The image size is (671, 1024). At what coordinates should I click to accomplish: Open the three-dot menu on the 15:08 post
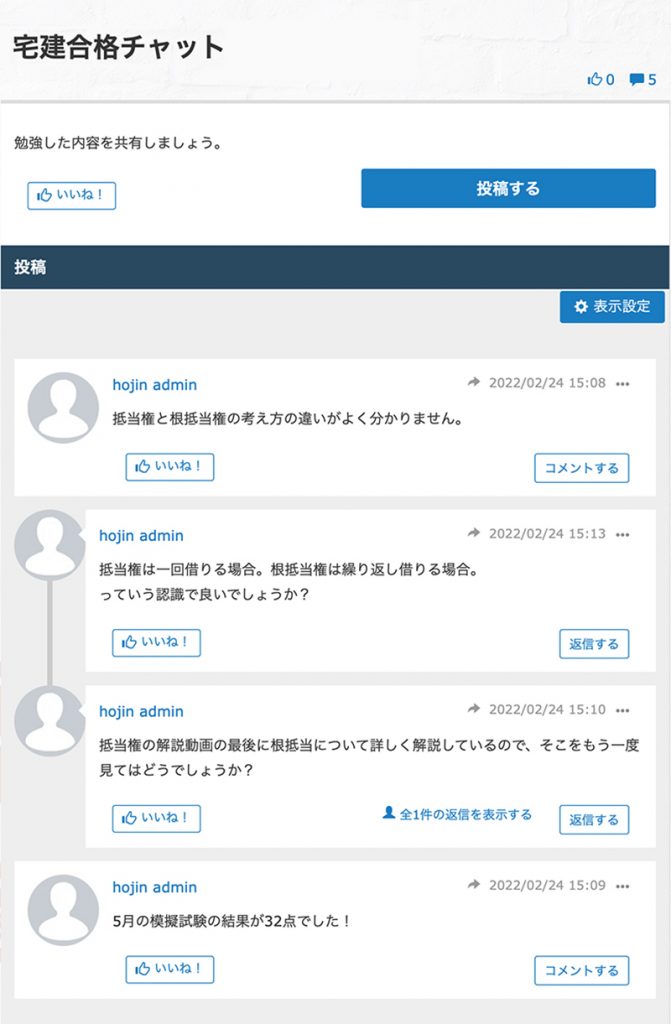click(x=623, y=384)
